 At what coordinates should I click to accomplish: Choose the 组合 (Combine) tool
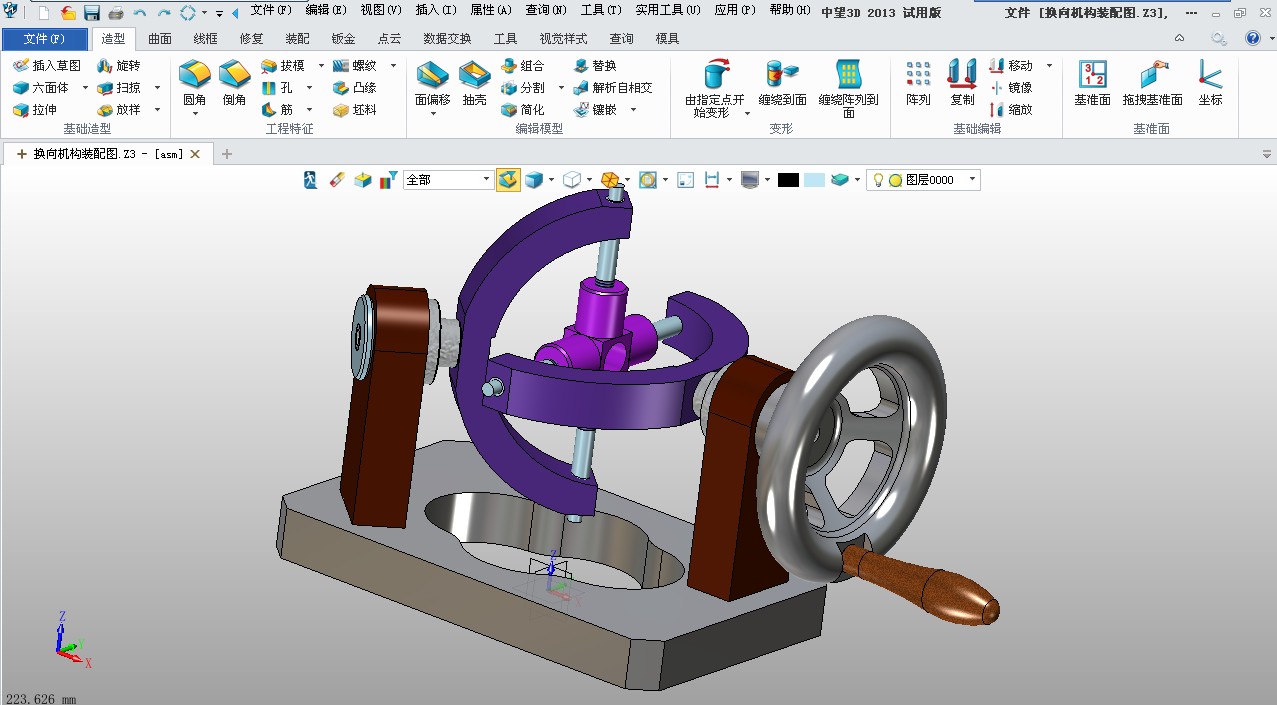523,65
